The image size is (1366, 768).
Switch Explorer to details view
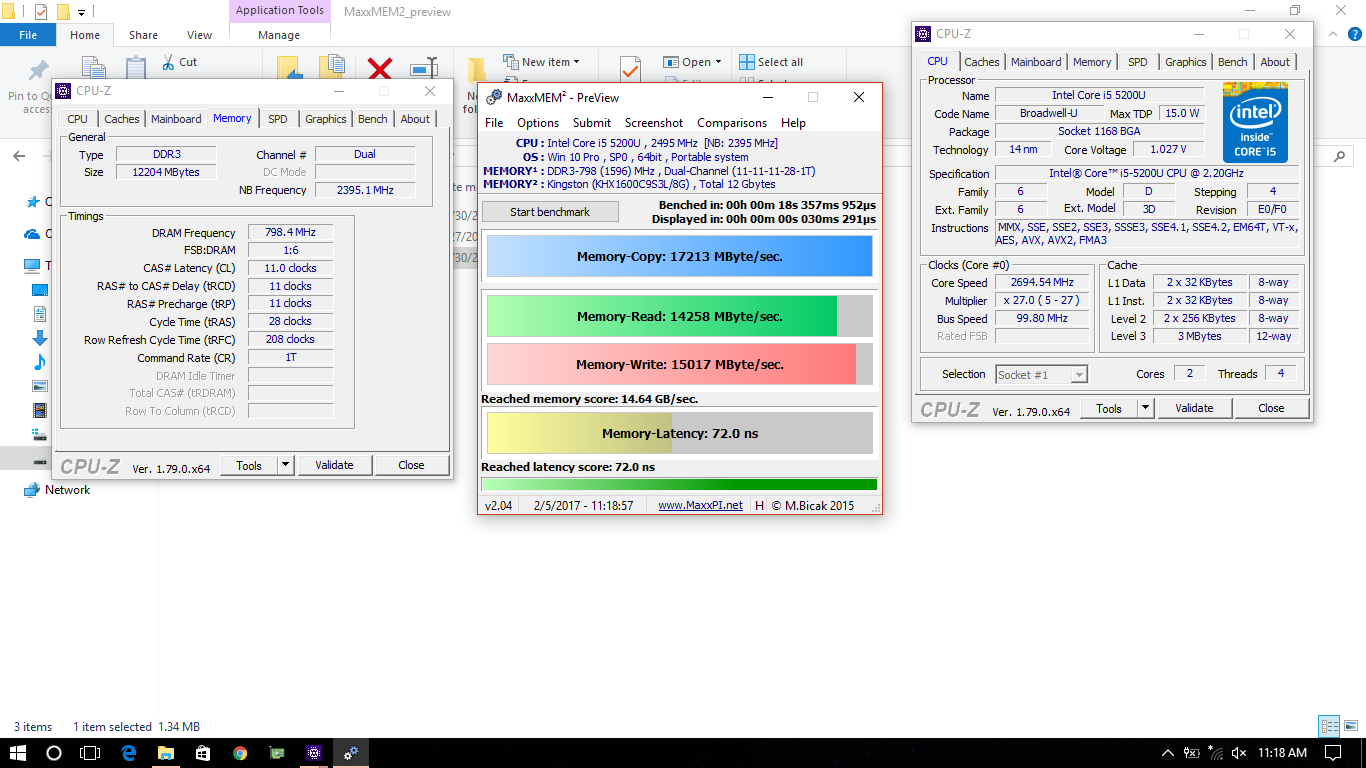point(1329,727)
